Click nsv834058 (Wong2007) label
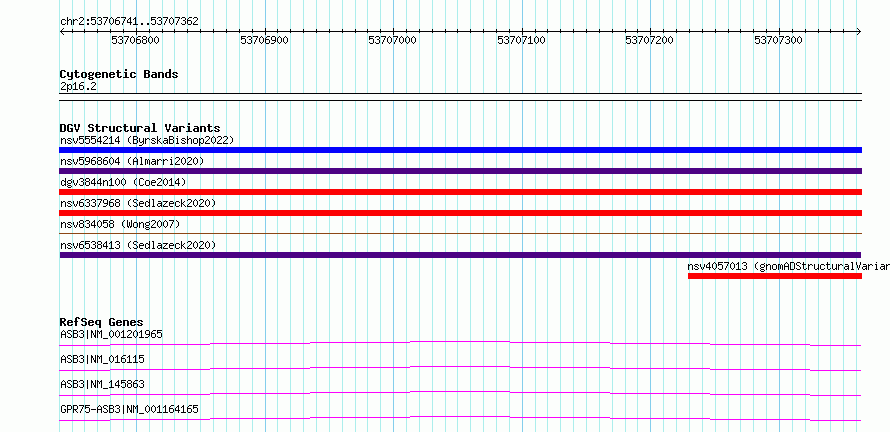 120,224
